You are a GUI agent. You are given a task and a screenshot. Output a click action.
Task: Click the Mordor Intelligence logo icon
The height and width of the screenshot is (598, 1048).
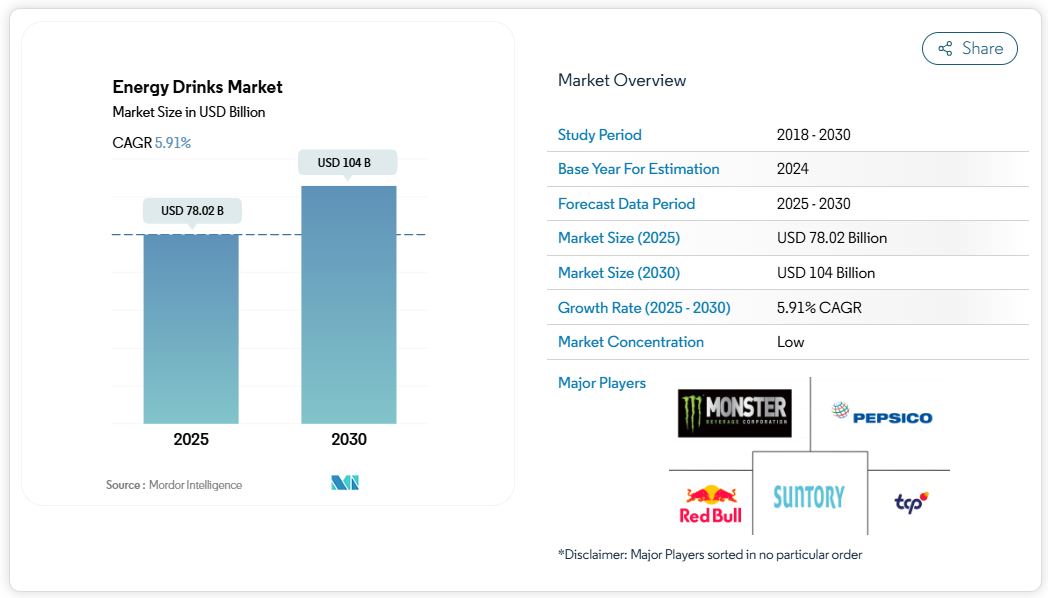pos(345,483)
